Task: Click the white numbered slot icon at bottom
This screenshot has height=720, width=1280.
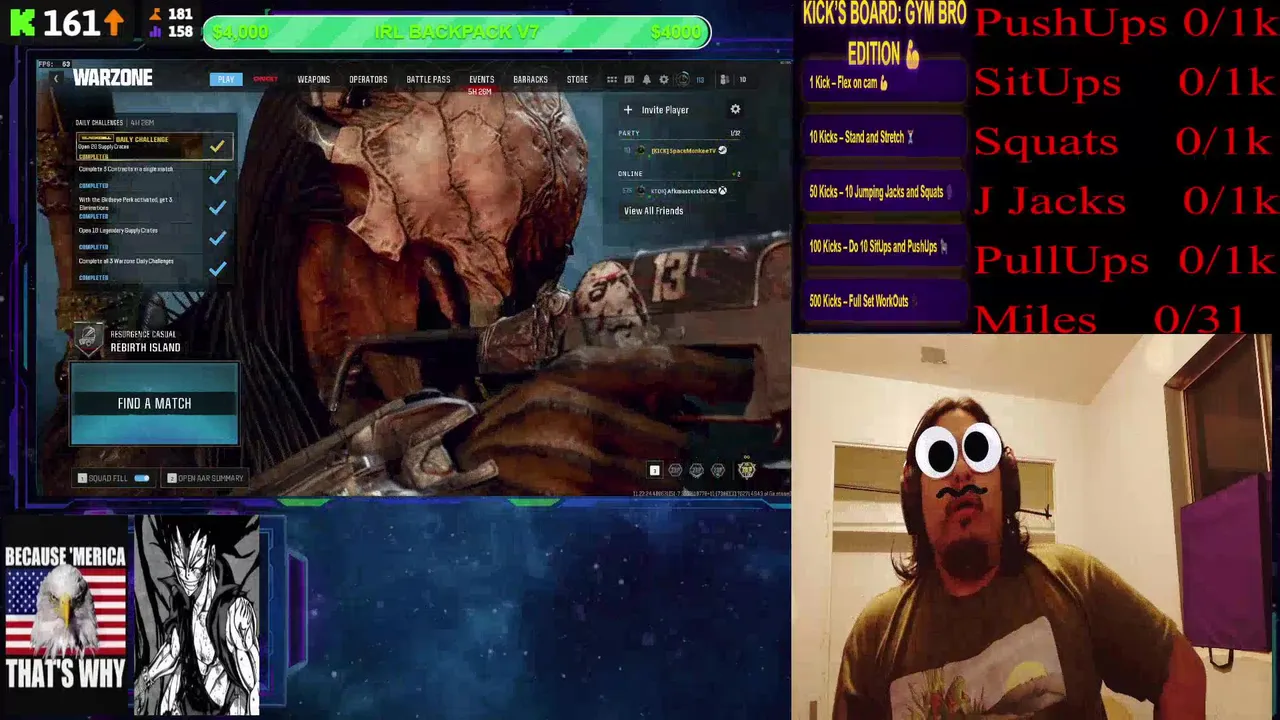Action: pos(654,470)
